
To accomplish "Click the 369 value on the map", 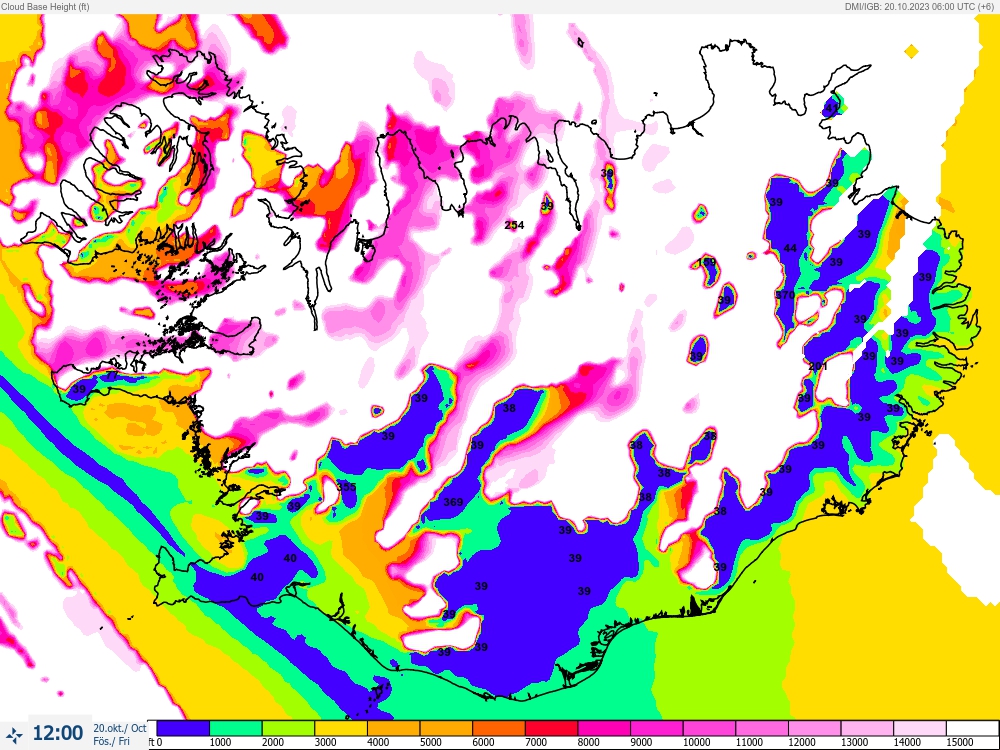I will point(453,502).
